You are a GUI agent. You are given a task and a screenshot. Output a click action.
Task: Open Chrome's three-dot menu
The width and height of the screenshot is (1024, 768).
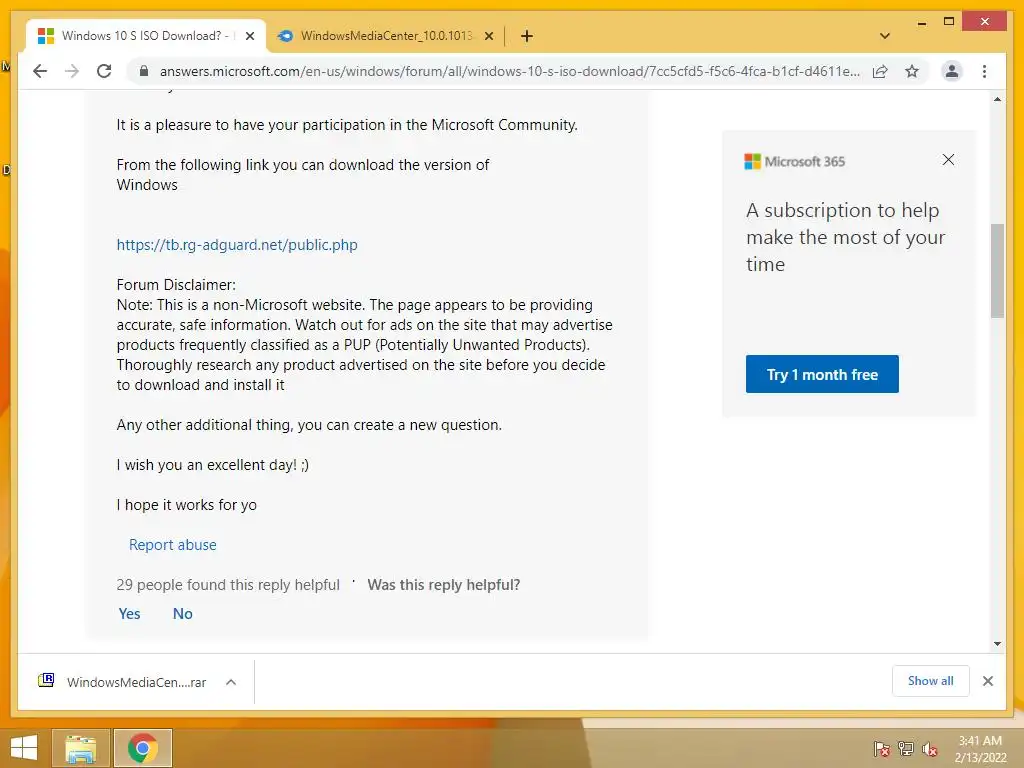pyautogui.click(x=984, y=71)
